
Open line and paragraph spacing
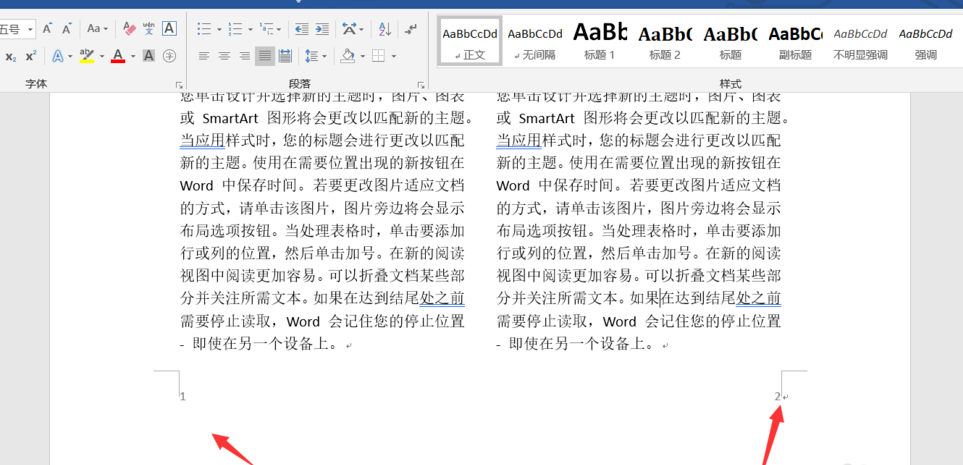311,57
